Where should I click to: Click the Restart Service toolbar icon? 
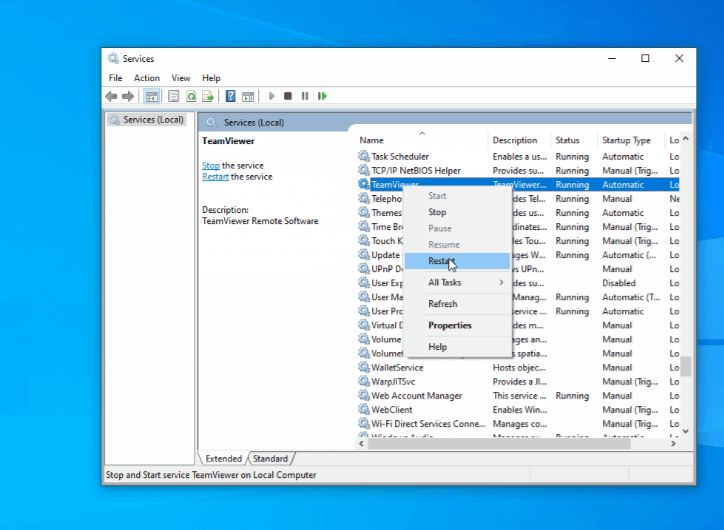322,96
